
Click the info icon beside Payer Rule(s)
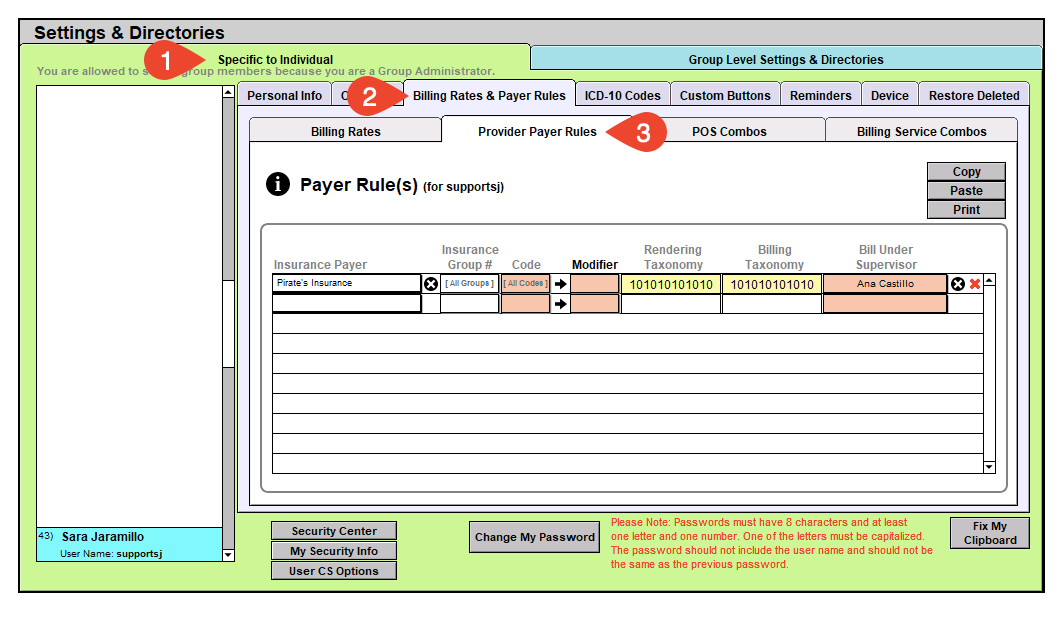277,184
